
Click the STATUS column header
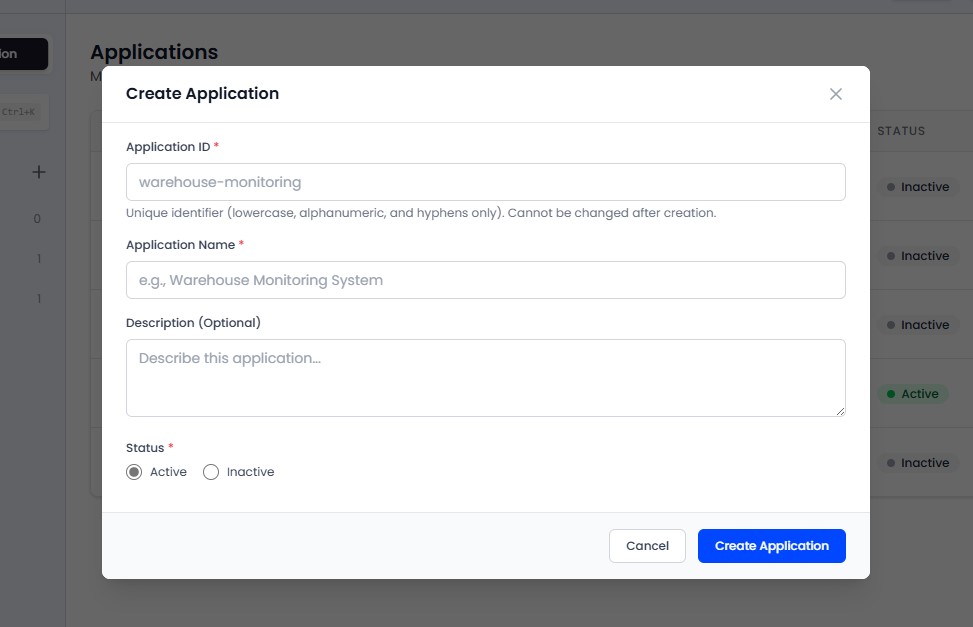tap(902, 131)
